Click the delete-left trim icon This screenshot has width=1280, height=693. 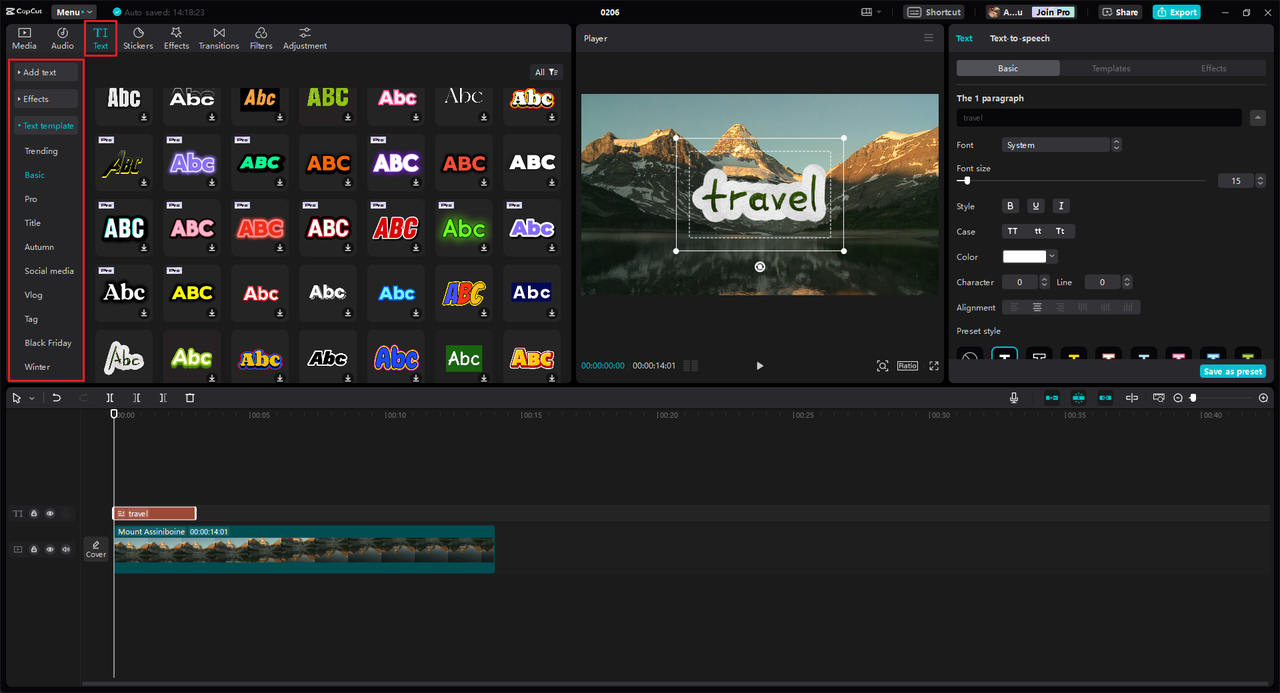(137, 398)
